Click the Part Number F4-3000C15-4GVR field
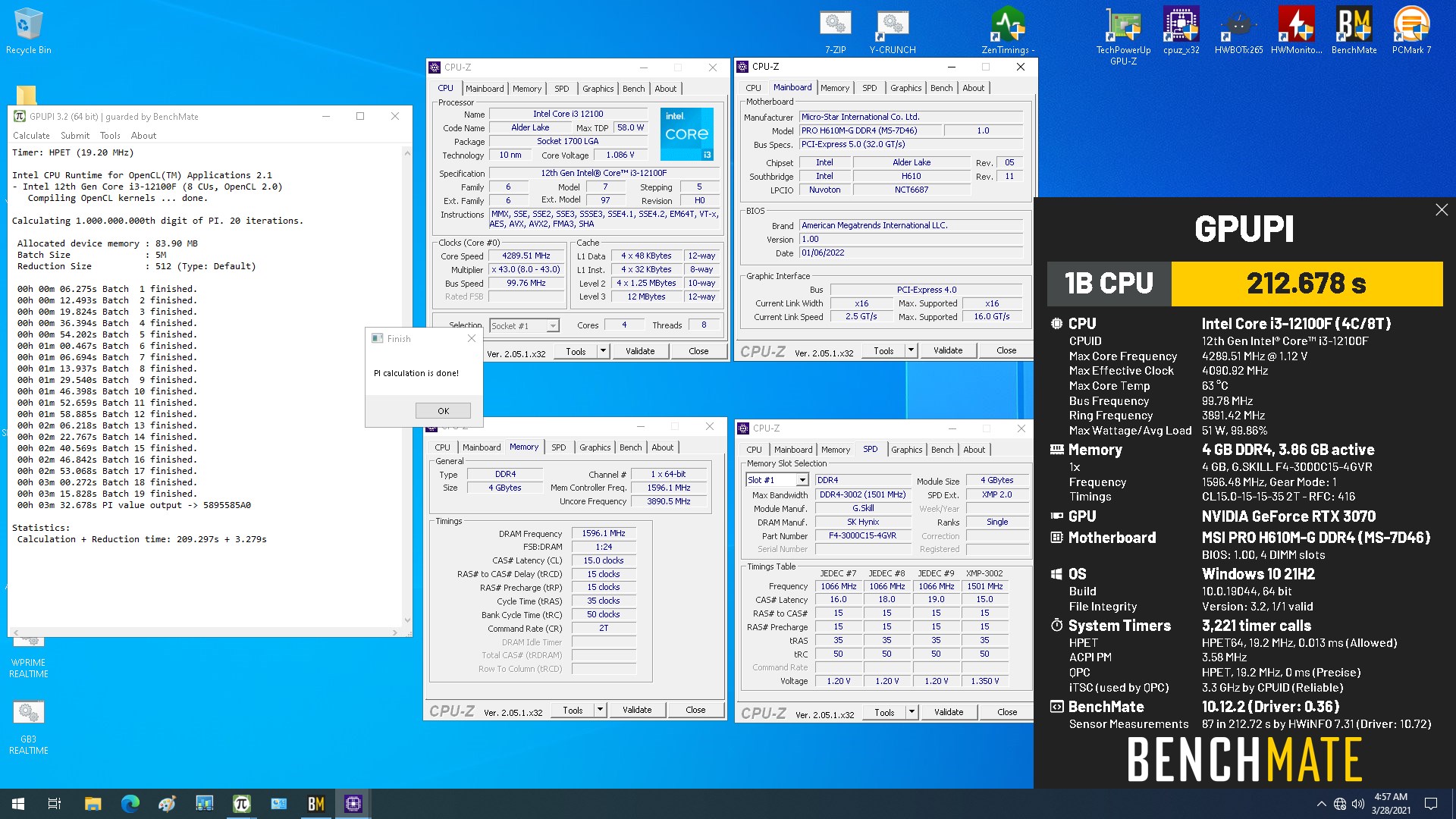Viewport: 1456px width, 819px height. pos(862,535)
